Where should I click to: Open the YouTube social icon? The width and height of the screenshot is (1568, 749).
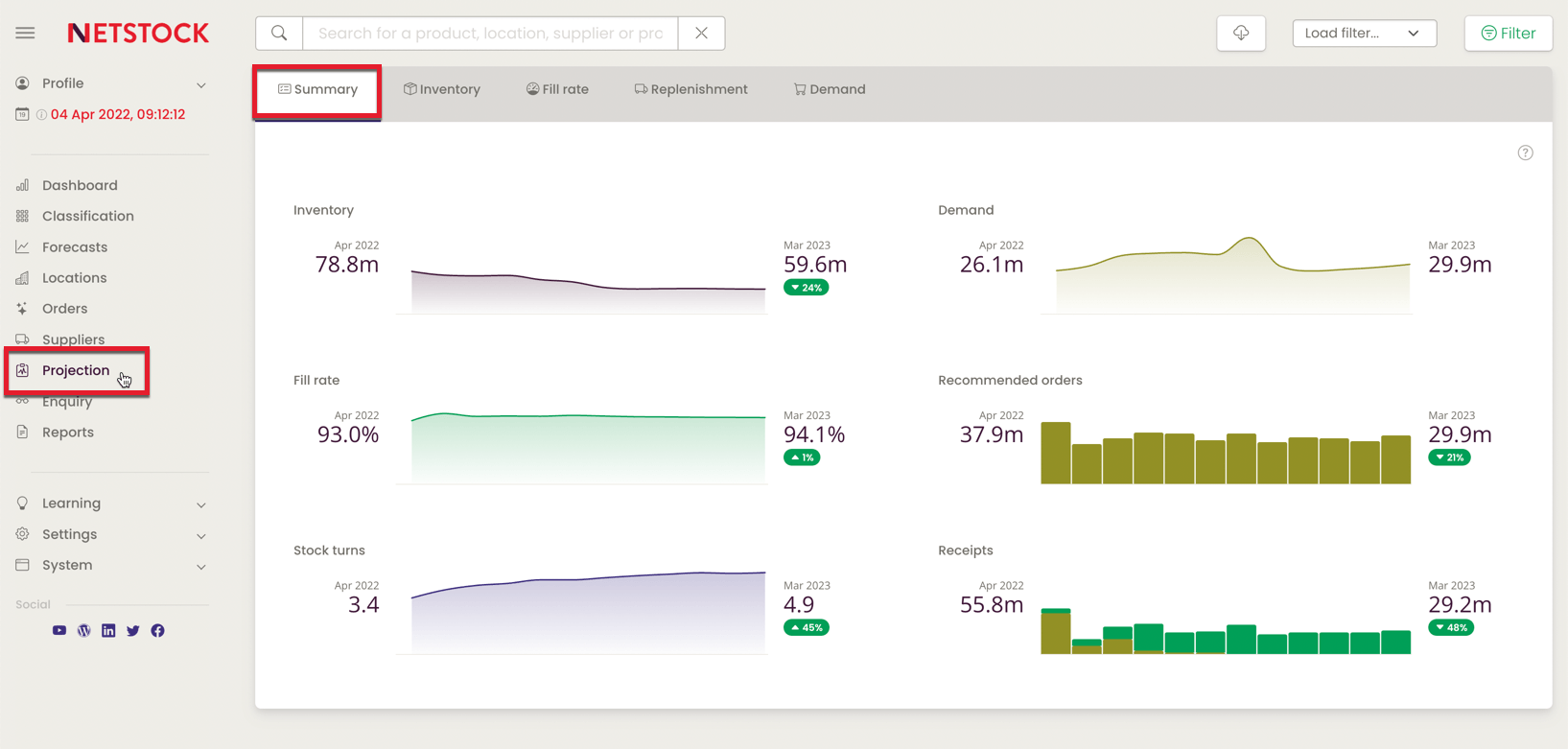[59, 630]
